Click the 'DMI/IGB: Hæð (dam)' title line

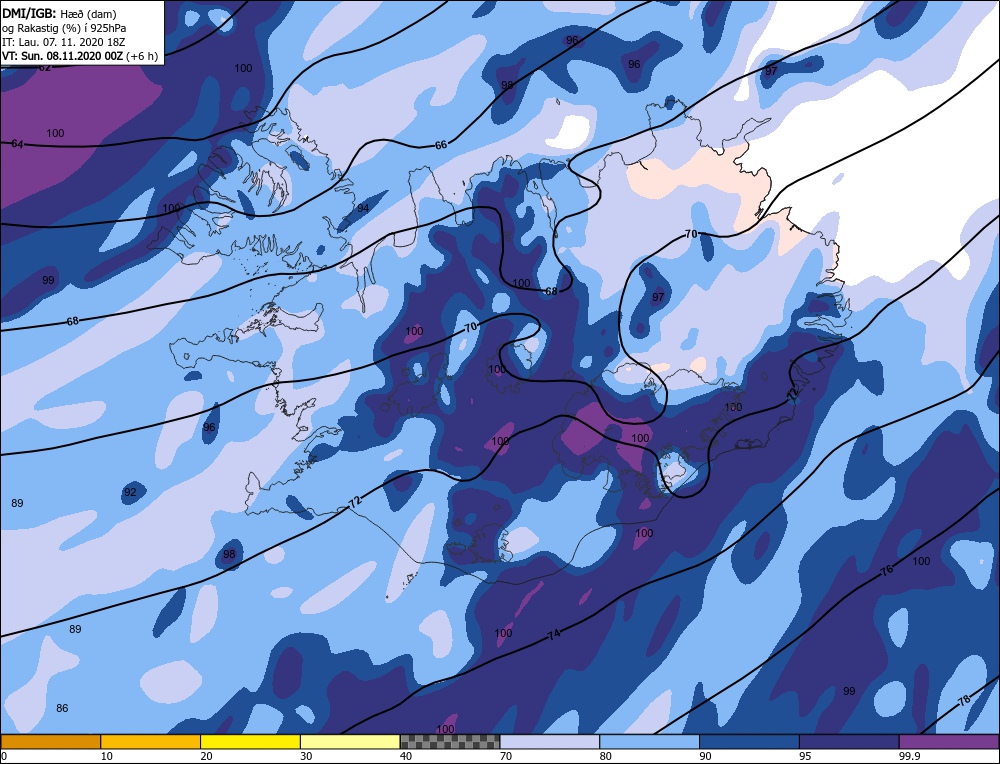(59, 13)
